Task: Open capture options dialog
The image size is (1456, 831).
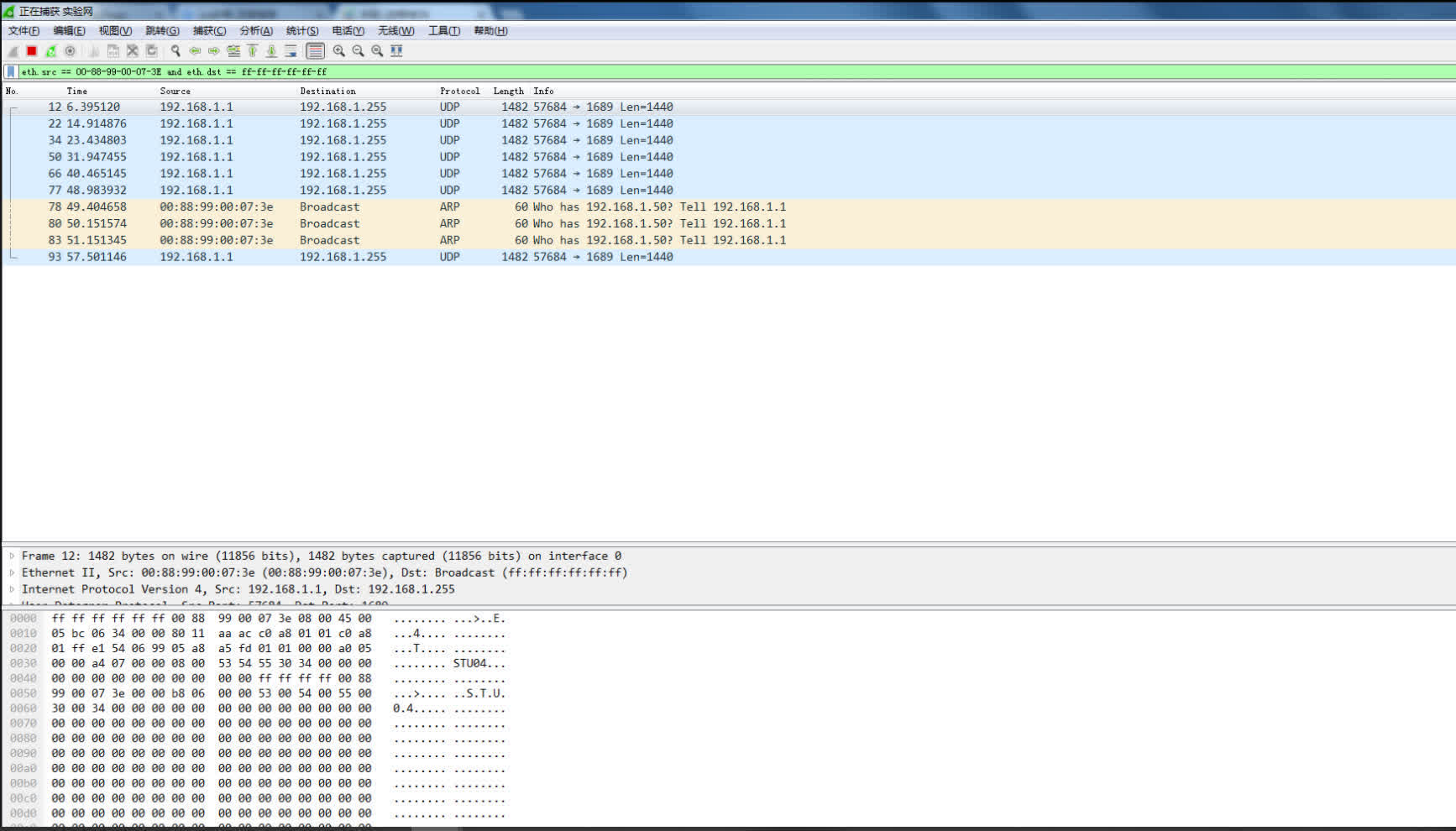Action: [71, 51]
